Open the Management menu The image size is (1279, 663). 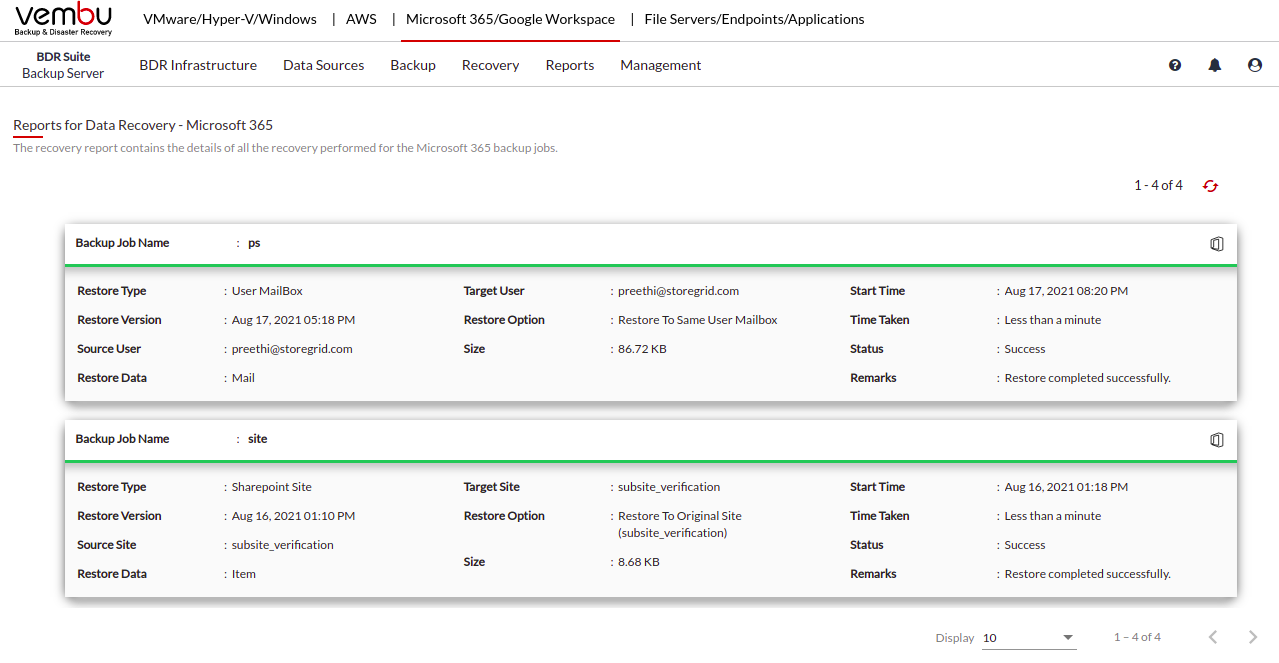[660, 65]
